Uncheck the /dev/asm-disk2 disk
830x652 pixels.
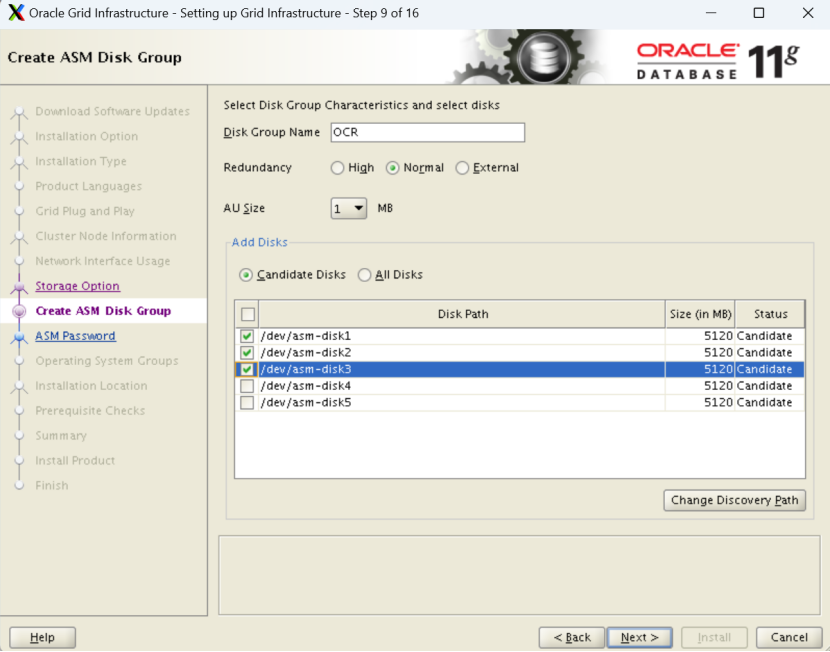[245, 352]
